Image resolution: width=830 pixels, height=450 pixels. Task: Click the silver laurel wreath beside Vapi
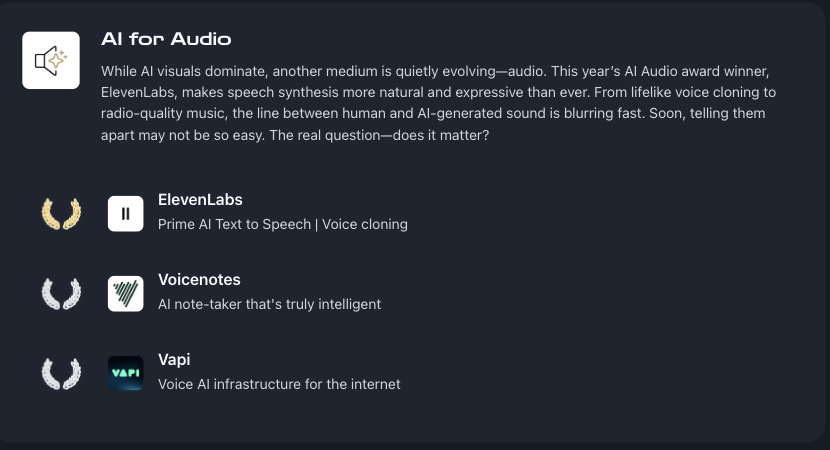coord(61,373)
